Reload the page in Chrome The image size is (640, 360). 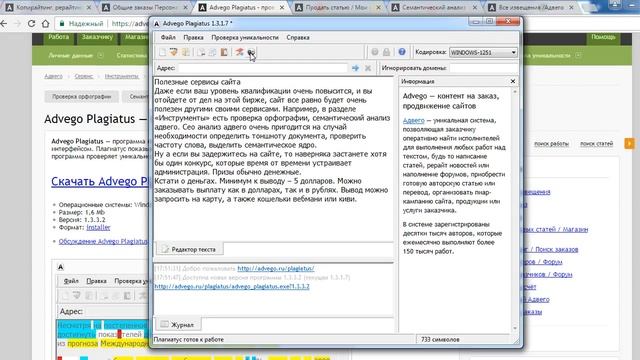coord(31,24)
